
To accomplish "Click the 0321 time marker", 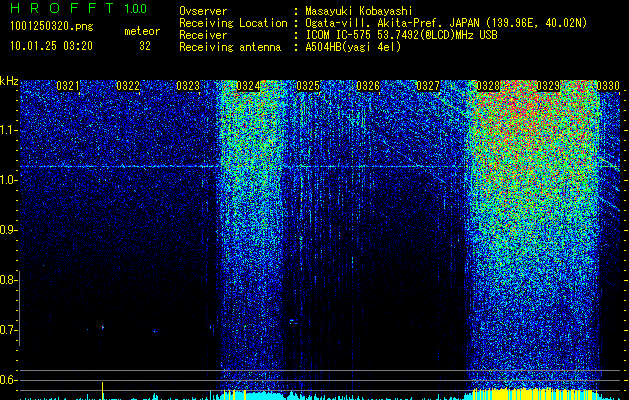I will [x=67, y=85].
